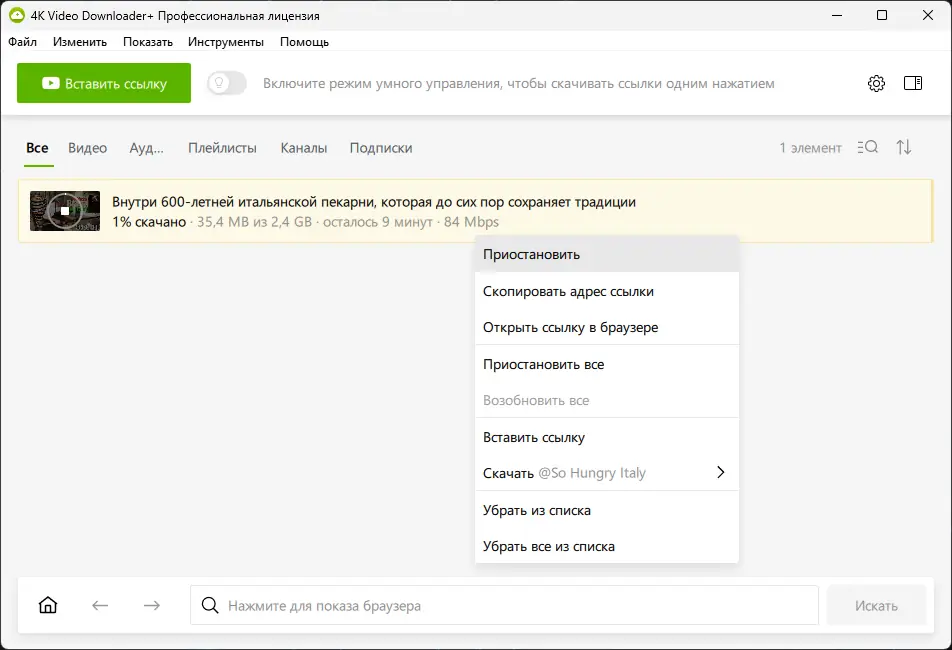Go to browser home icon
Viewport: 952px width, 650px height.
point(48,605)
